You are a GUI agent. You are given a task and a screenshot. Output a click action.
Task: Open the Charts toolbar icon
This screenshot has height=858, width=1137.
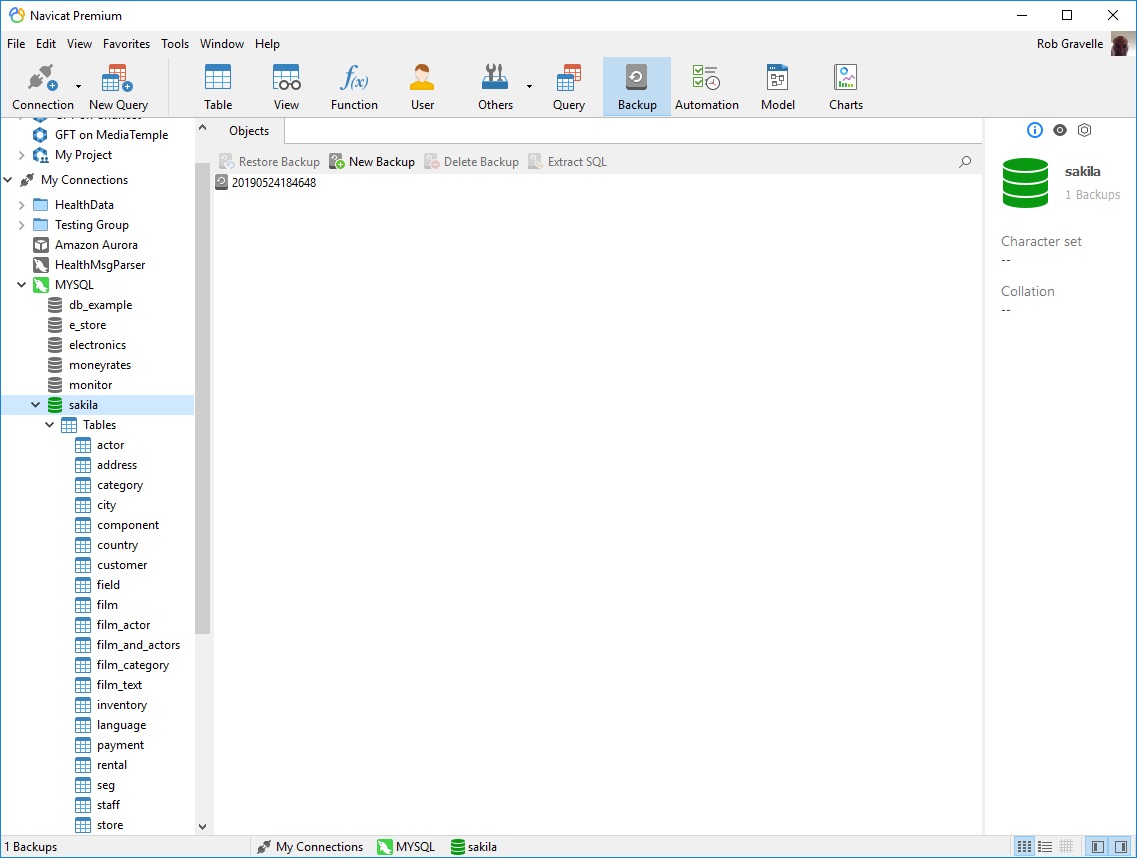pyautogui.click(x=845, y=87)
